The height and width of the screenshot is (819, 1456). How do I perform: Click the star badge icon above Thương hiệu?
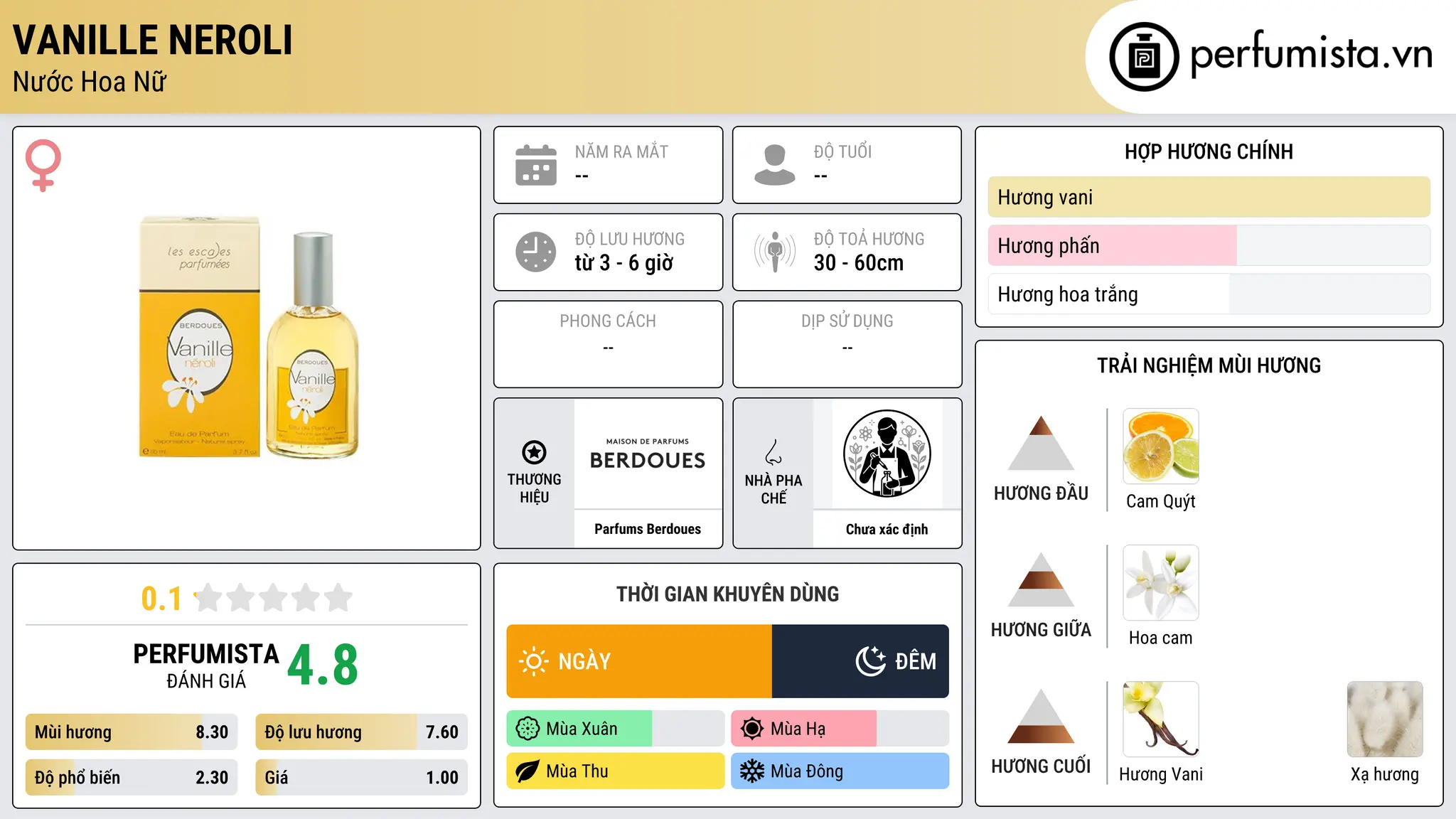click(534, 452)
